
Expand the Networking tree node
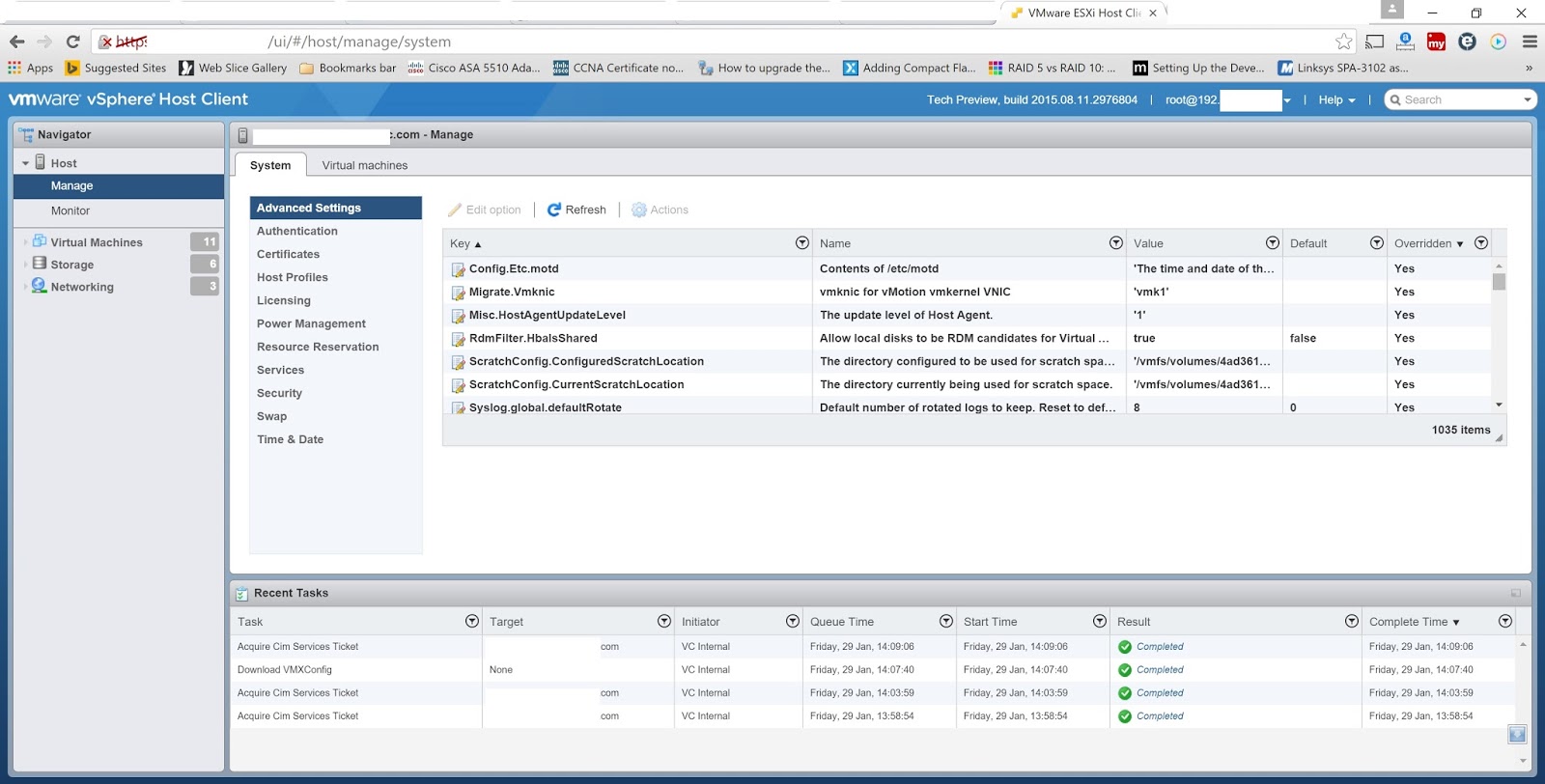(x=25, y=287)
